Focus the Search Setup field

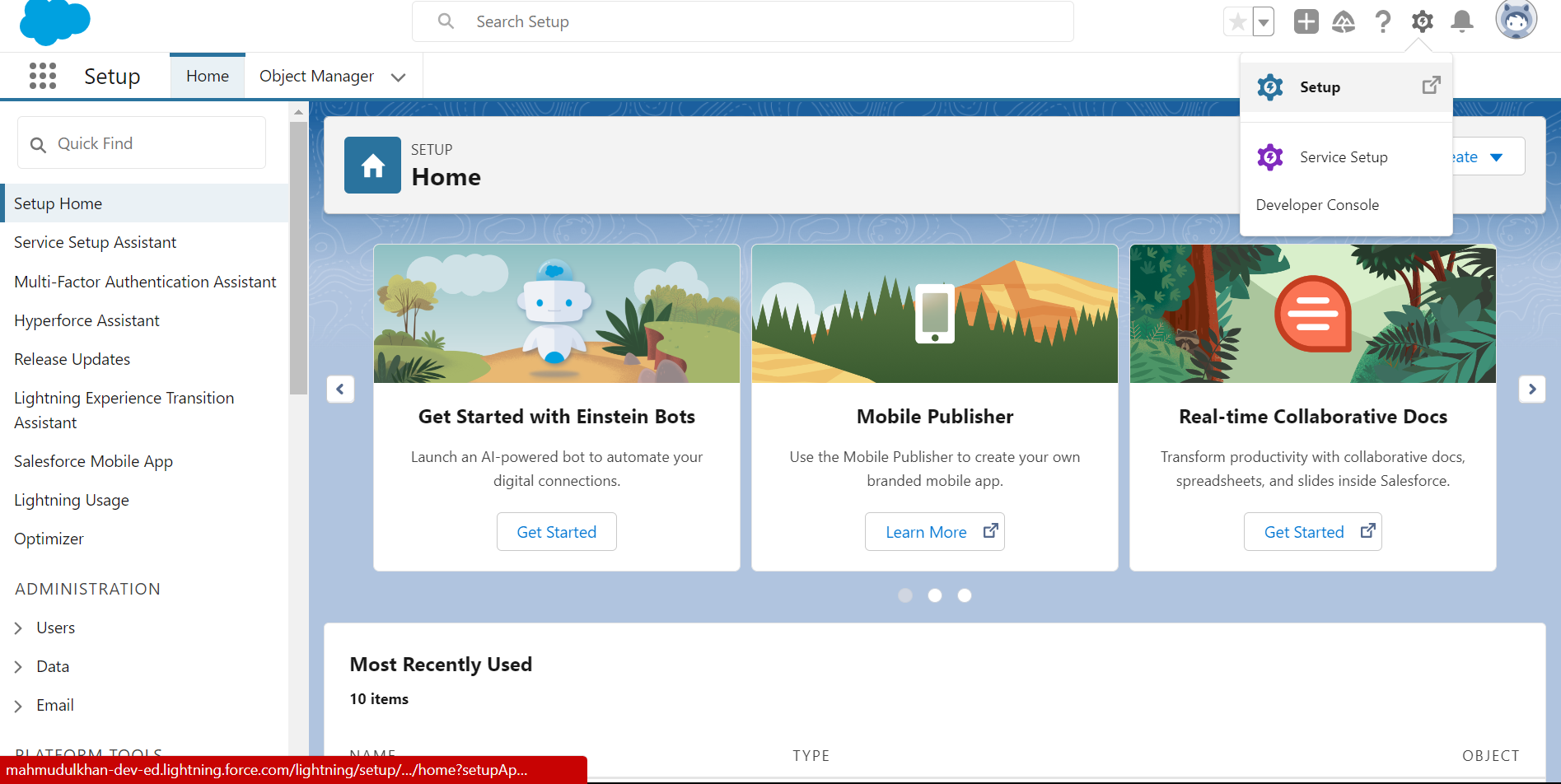[743, 21]
